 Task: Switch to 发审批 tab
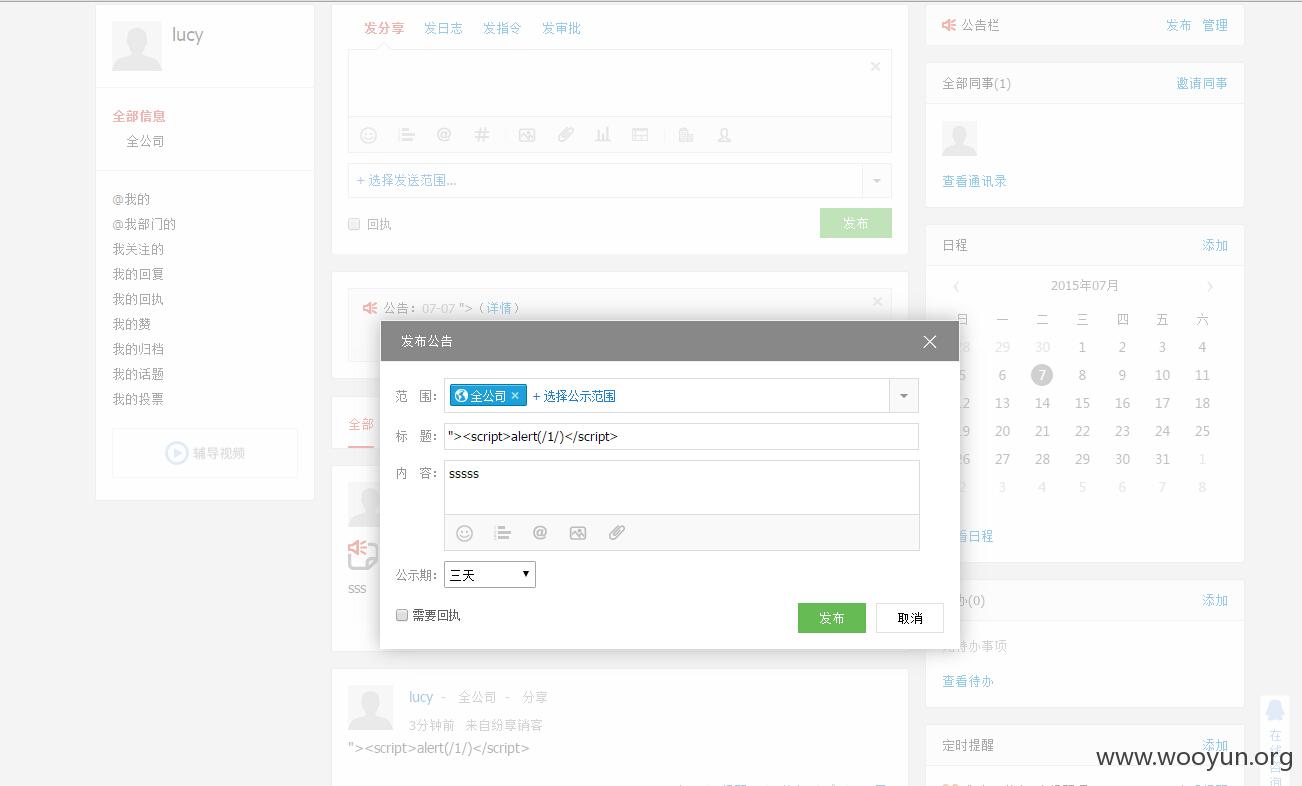click(561, 28)
